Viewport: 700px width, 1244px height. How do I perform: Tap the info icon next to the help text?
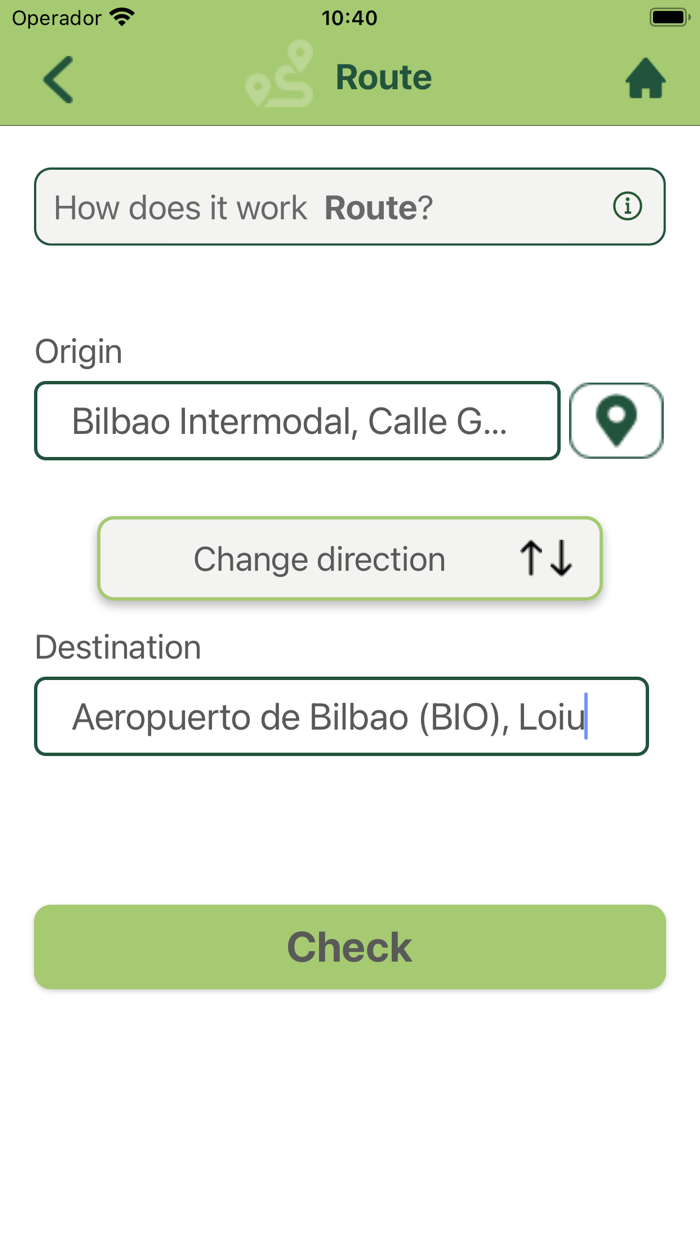627,207
